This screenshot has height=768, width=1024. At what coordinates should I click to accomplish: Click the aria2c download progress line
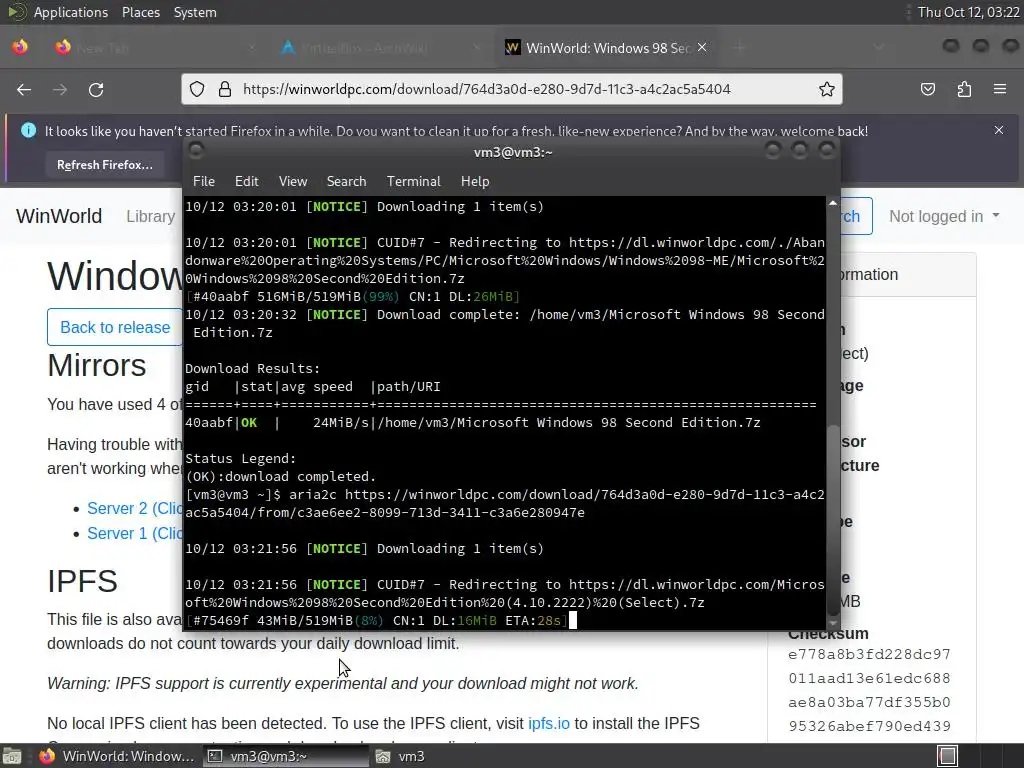(377, 620)
